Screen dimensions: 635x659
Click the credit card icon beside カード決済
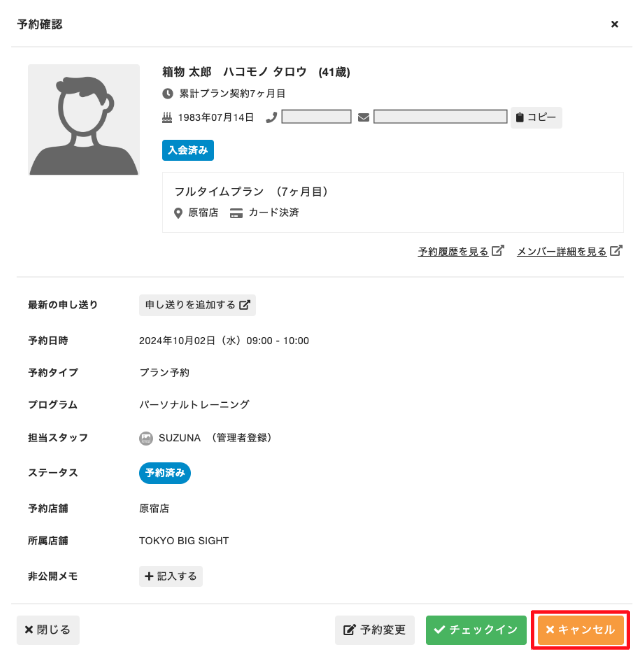pyautogui.click(x=236, y=213)
